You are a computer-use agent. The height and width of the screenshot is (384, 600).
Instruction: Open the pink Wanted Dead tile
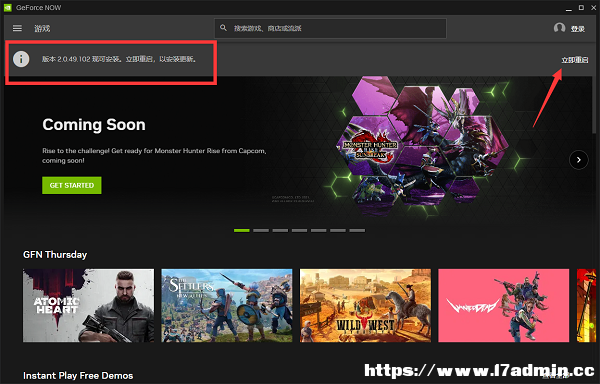(x=504, y=305)
